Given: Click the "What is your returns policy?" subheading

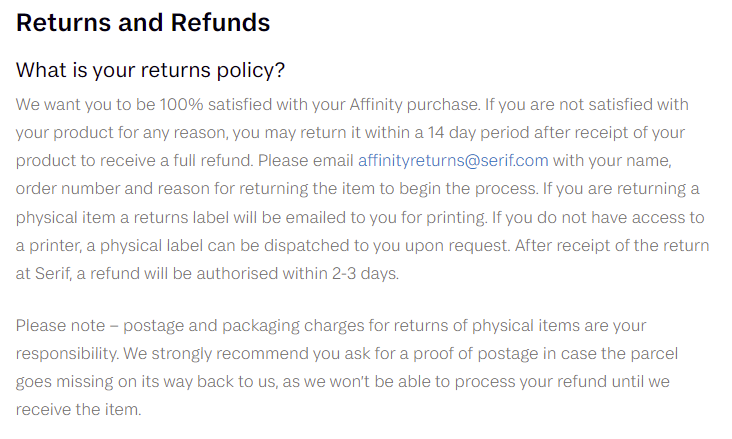Looking at the screenshot, I should (x=151, y=71).
